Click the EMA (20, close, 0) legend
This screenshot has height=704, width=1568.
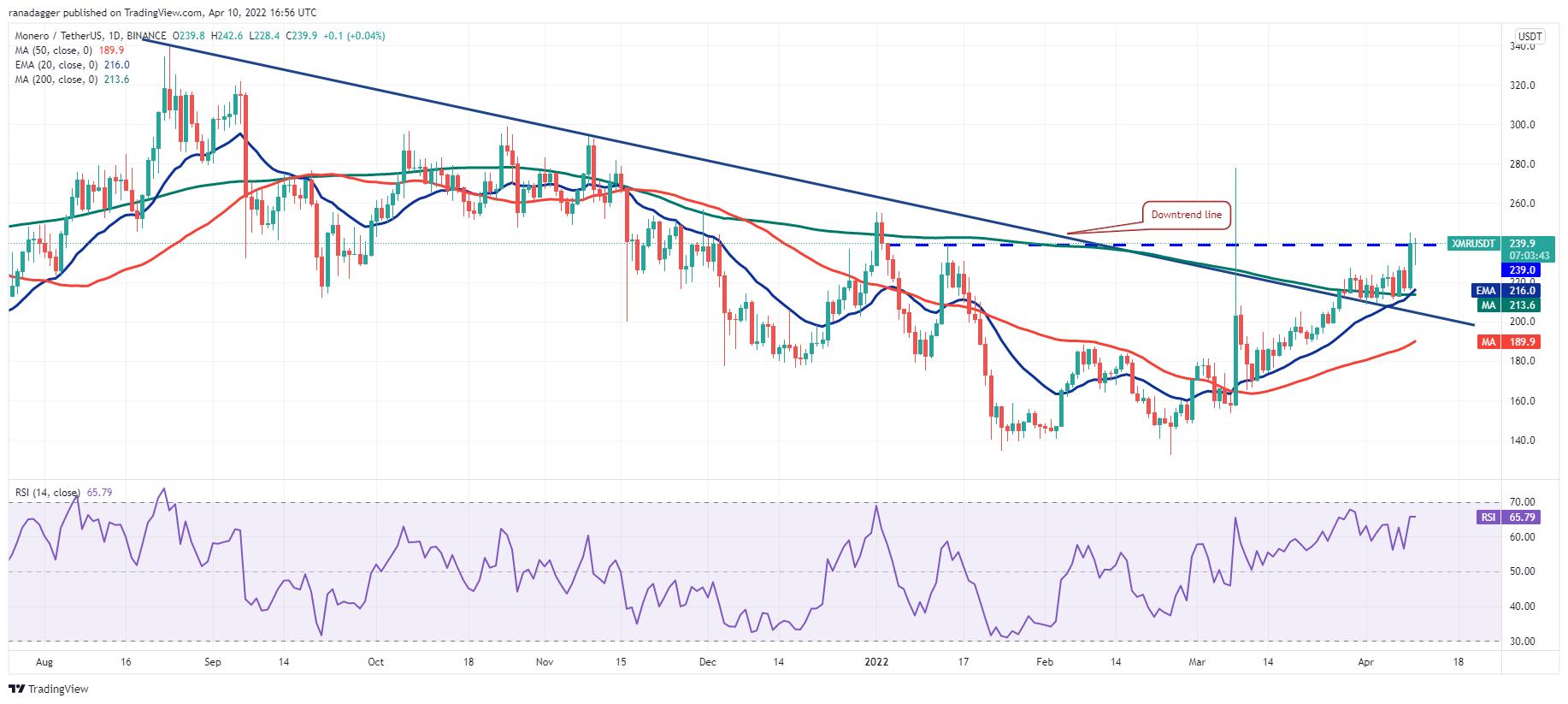coord(71,65)
